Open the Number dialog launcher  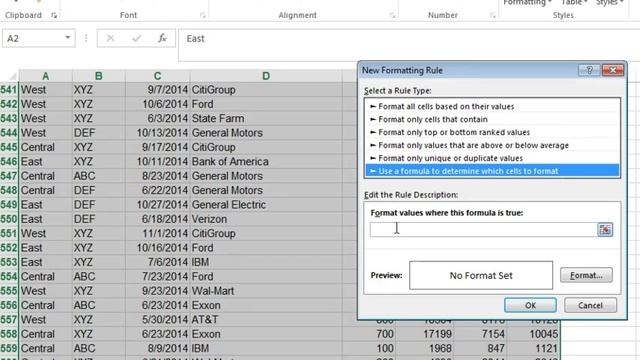pyautogui.click(x=493, y=16)
